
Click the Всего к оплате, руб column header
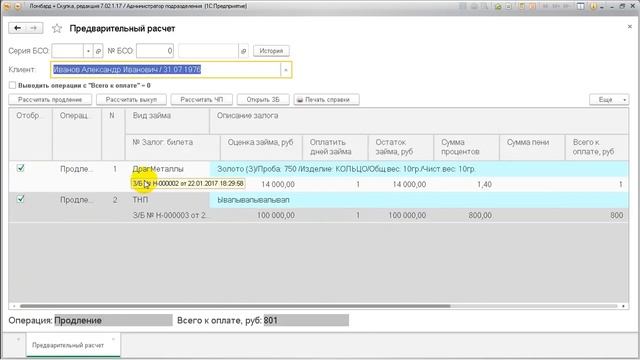pyautogui.click(x=597, y=147)
